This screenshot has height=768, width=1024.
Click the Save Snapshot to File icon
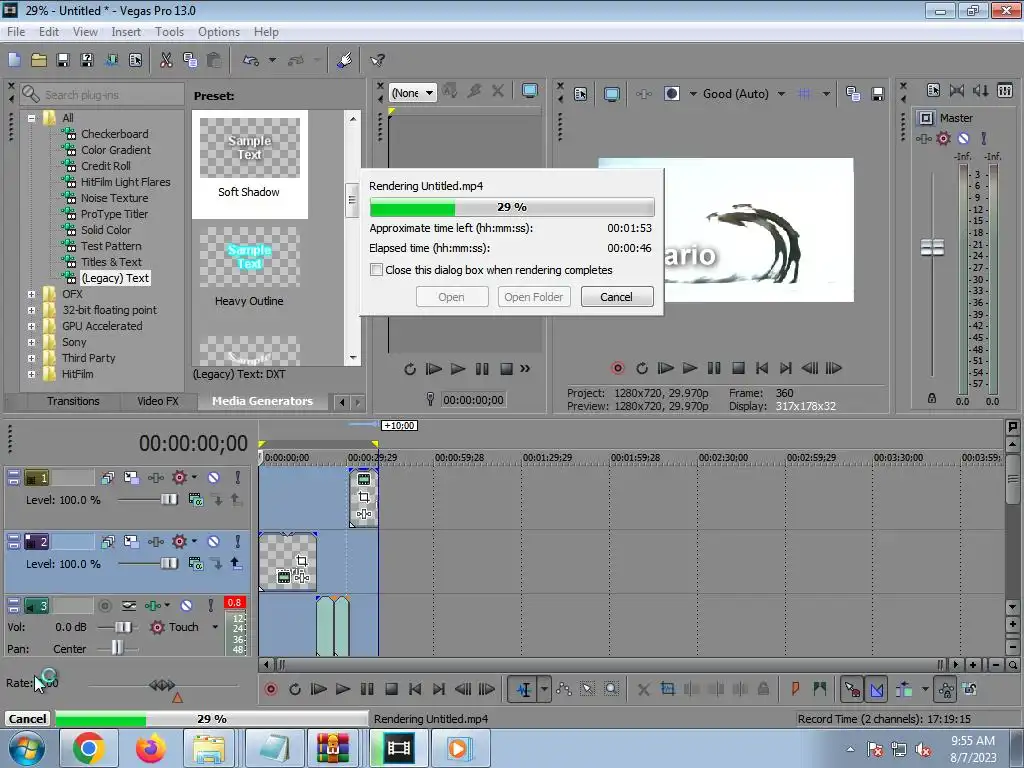[878, 94]
